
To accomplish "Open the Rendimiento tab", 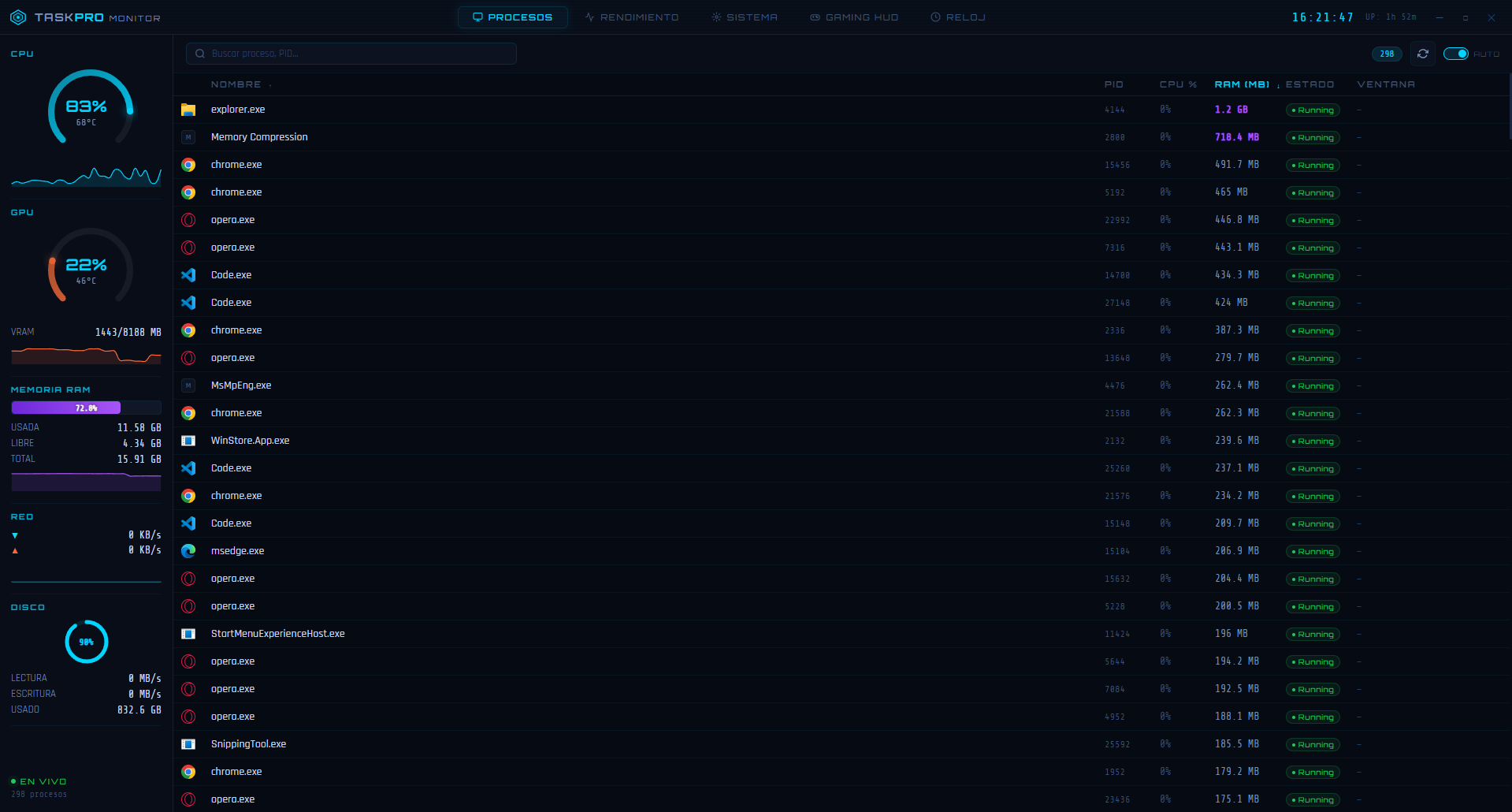I will [632, 17].
